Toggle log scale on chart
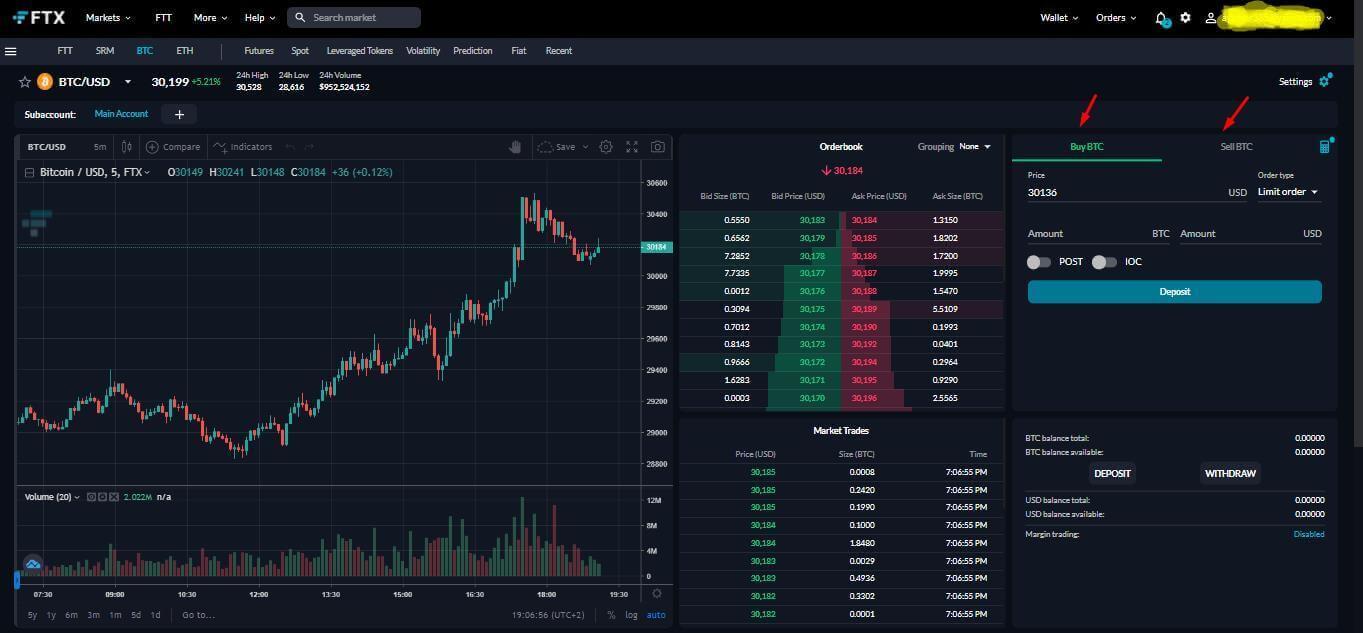1363x633 pixels. click(x=632, y=615)
